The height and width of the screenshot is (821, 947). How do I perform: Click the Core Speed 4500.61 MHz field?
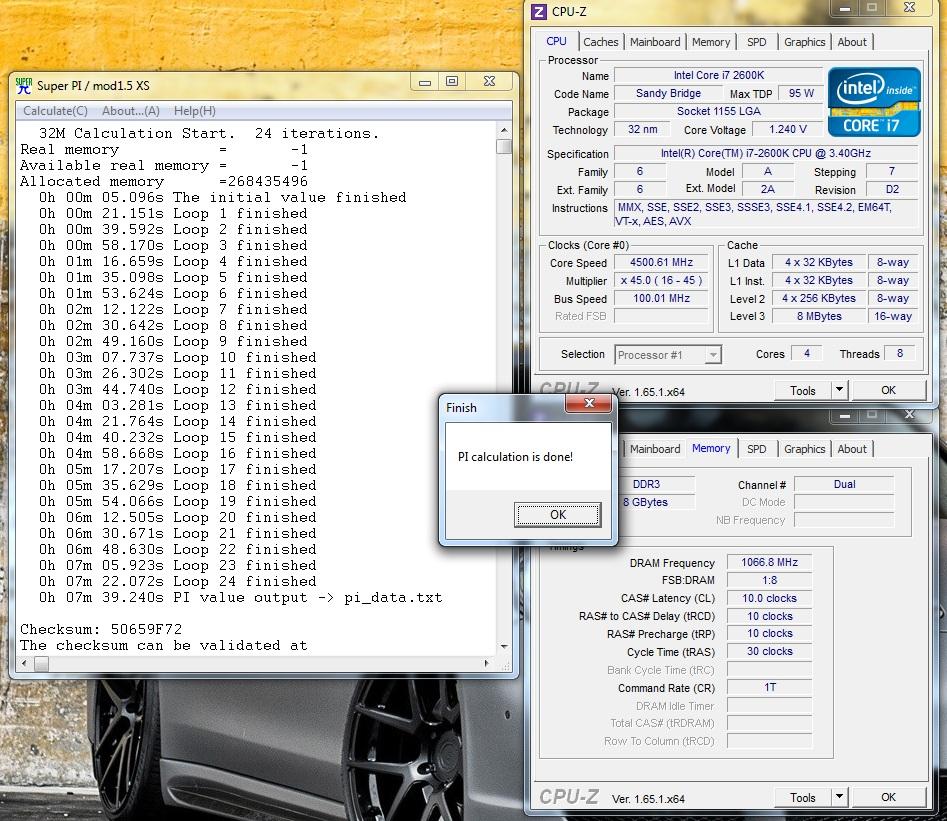click(x=661, y=262)
